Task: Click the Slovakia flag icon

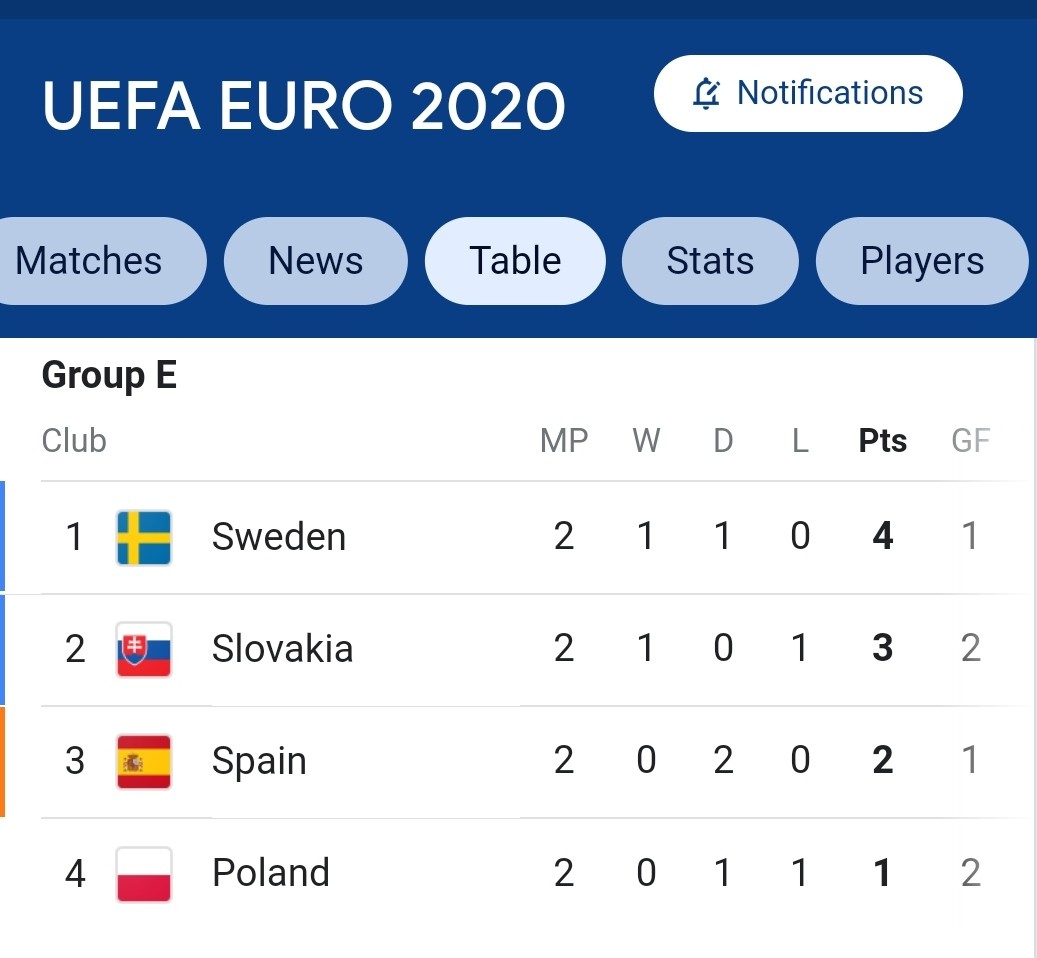Action: pyautogui.click(x=144, y=649)
